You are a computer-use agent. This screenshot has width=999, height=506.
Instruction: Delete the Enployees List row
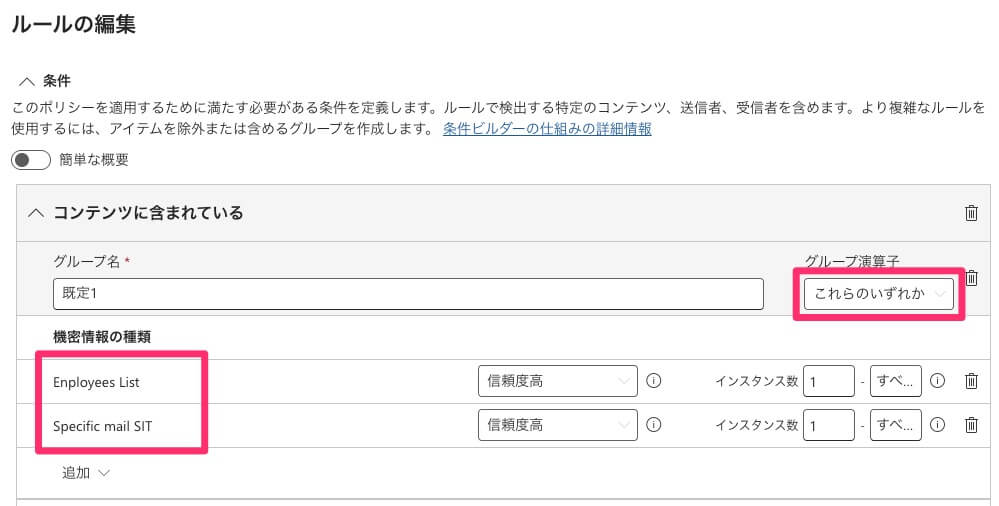(x=970, y=381)
